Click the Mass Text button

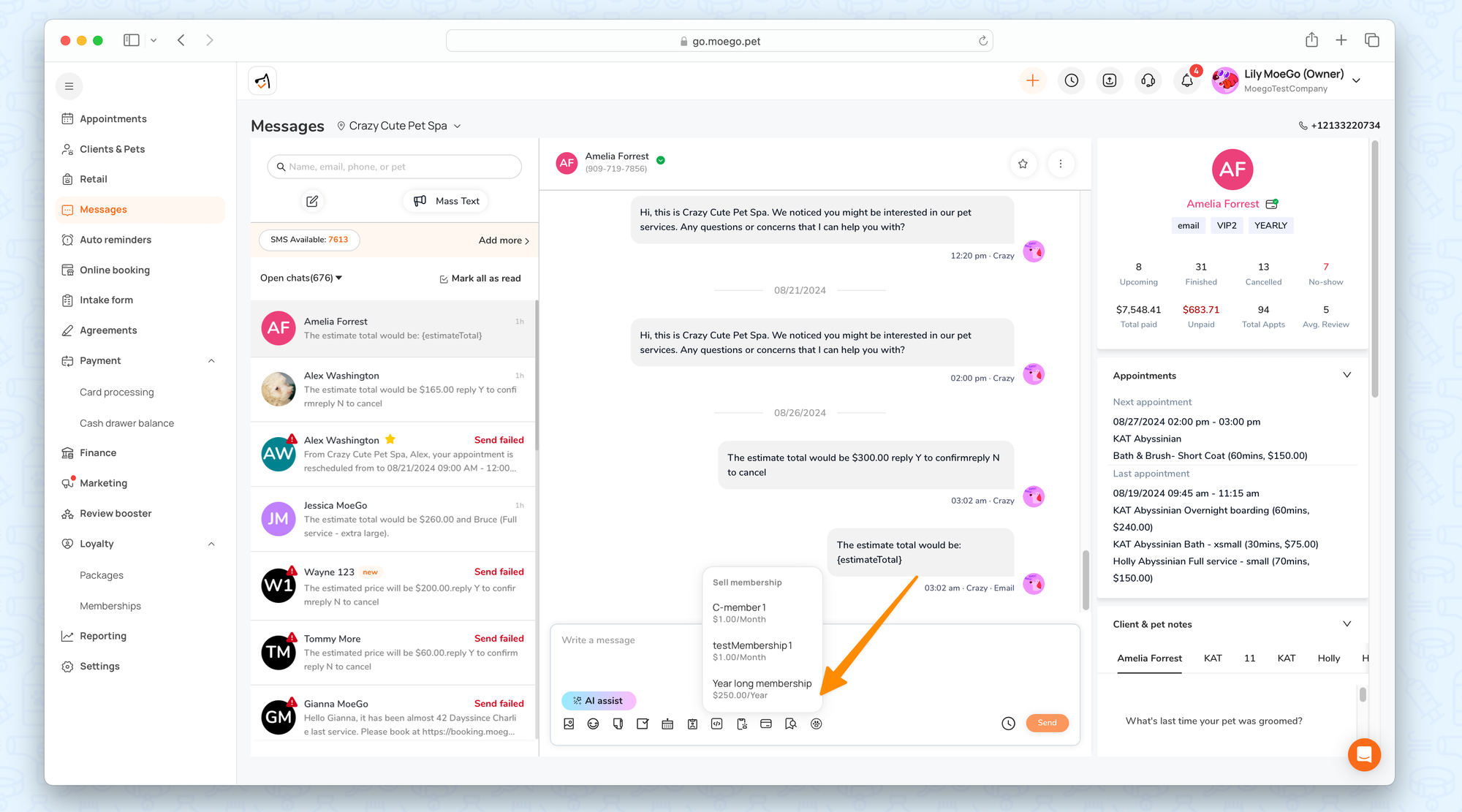[447, 201]
